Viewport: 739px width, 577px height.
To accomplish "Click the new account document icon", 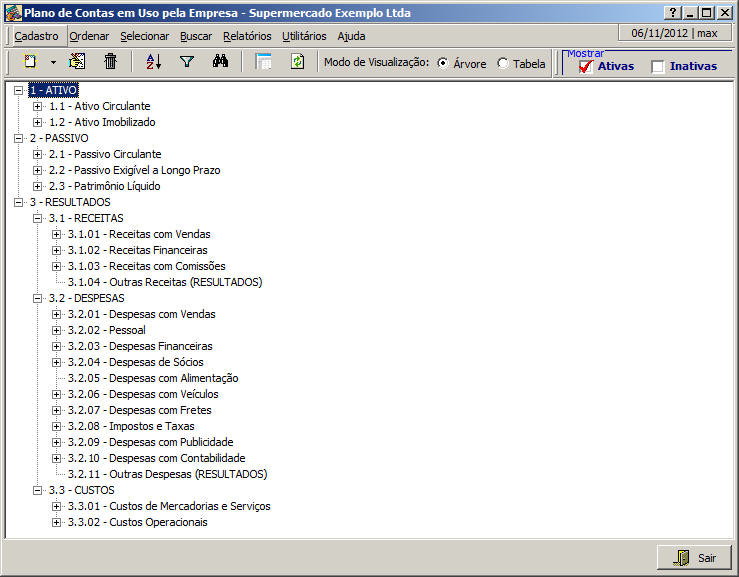I will click(x=30, y=62).
